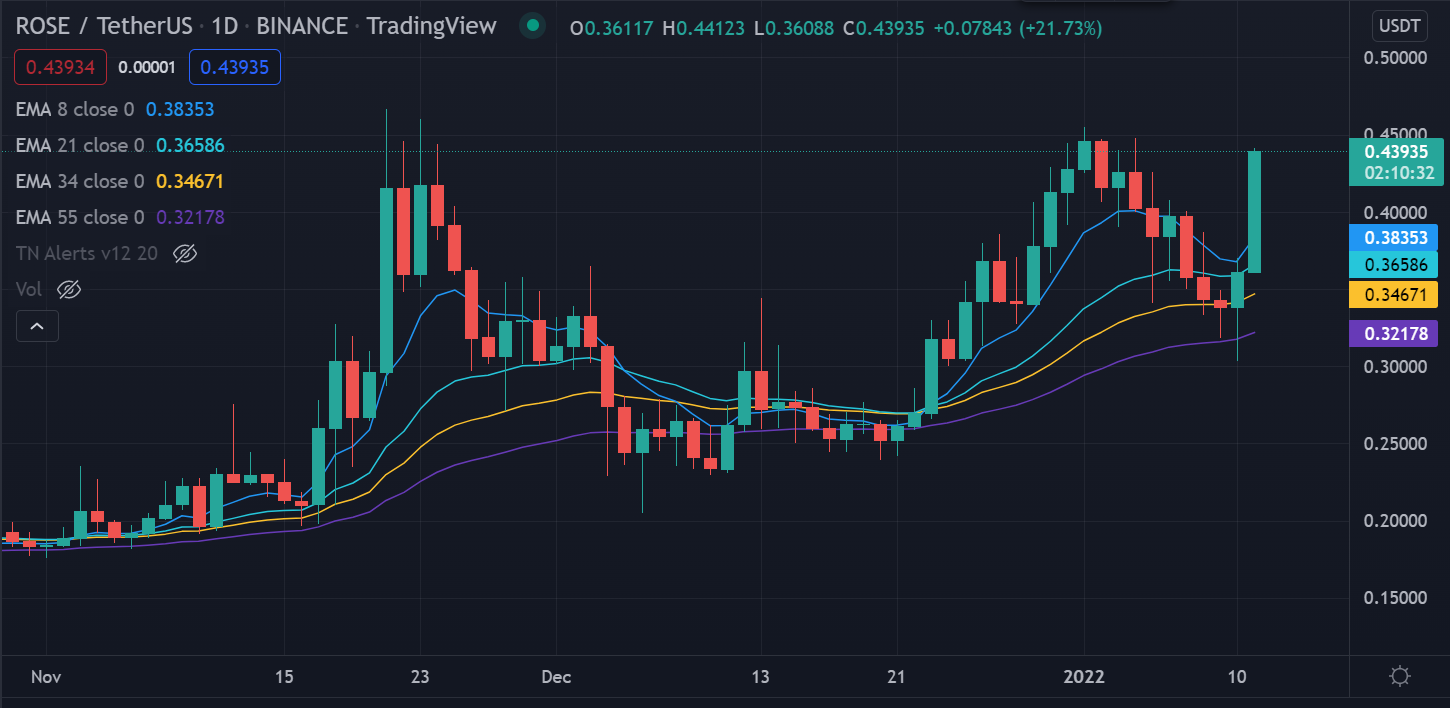Viewport: 1450px width, 708px height.
Task: Click the BINANCE exchange label
Action: (301, 27)
